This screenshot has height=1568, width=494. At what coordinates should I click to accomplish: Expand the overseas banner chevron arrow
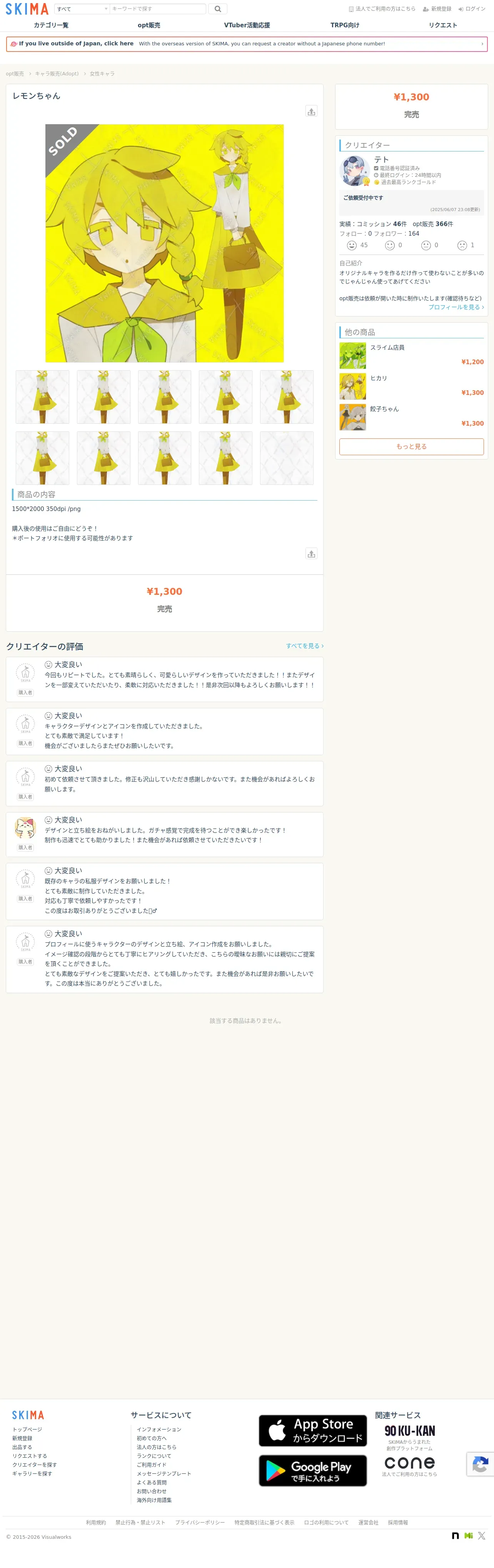482,44
